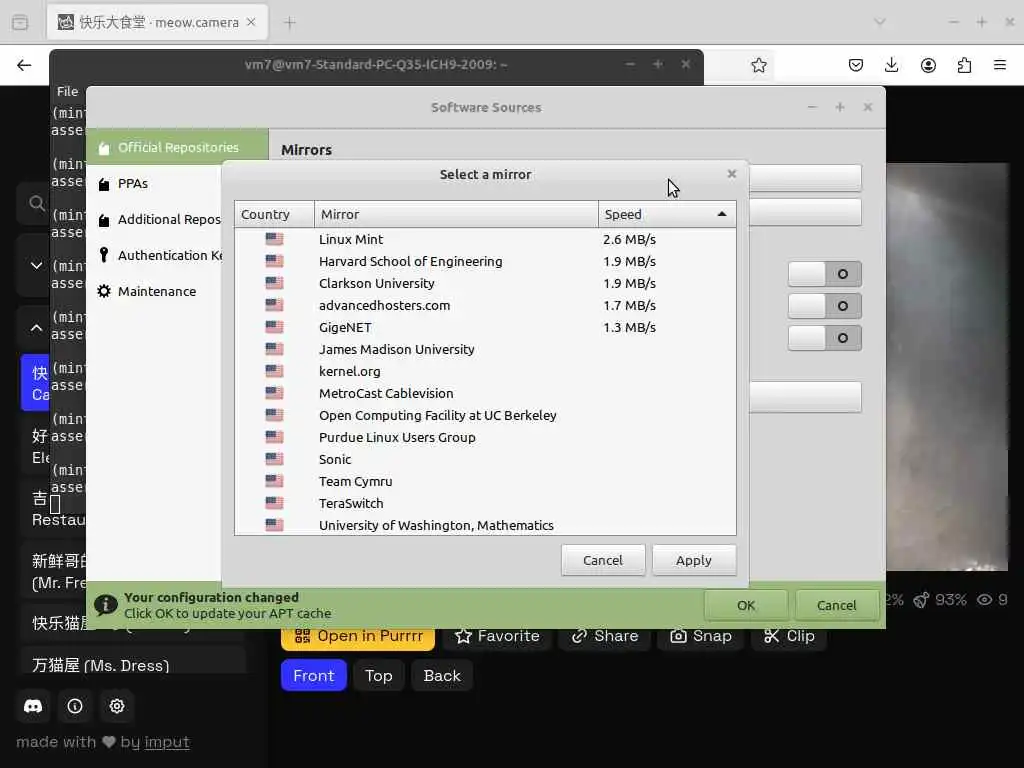Open the info icon in sidebar footer

75,706
